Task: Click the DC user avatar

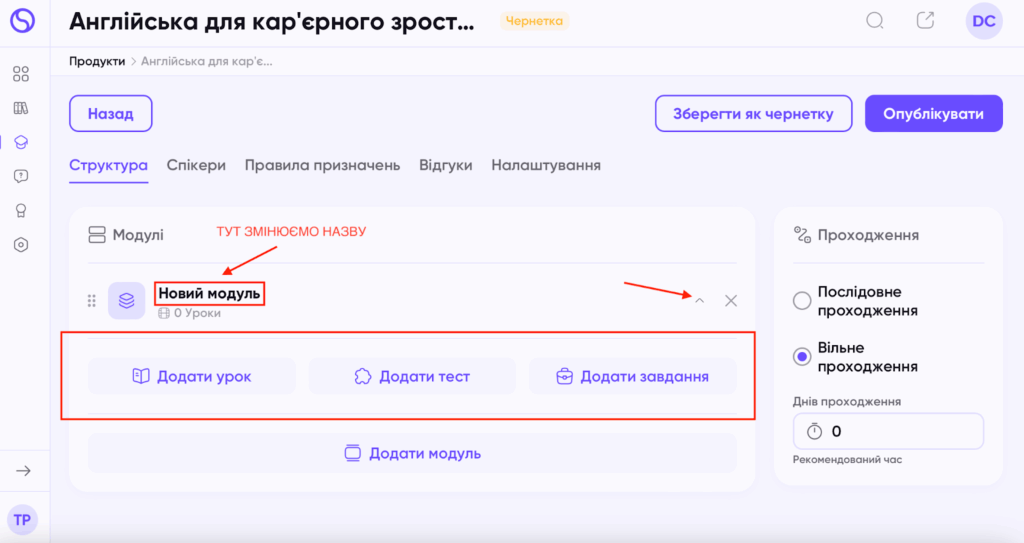Action: (984, 21)
